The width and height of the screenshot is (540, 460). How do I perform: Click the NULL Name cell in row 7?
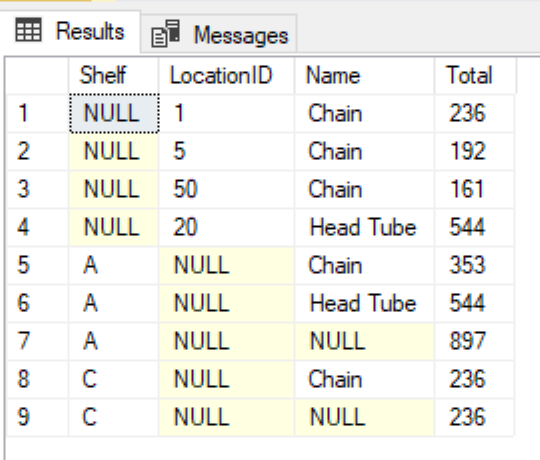364,341
